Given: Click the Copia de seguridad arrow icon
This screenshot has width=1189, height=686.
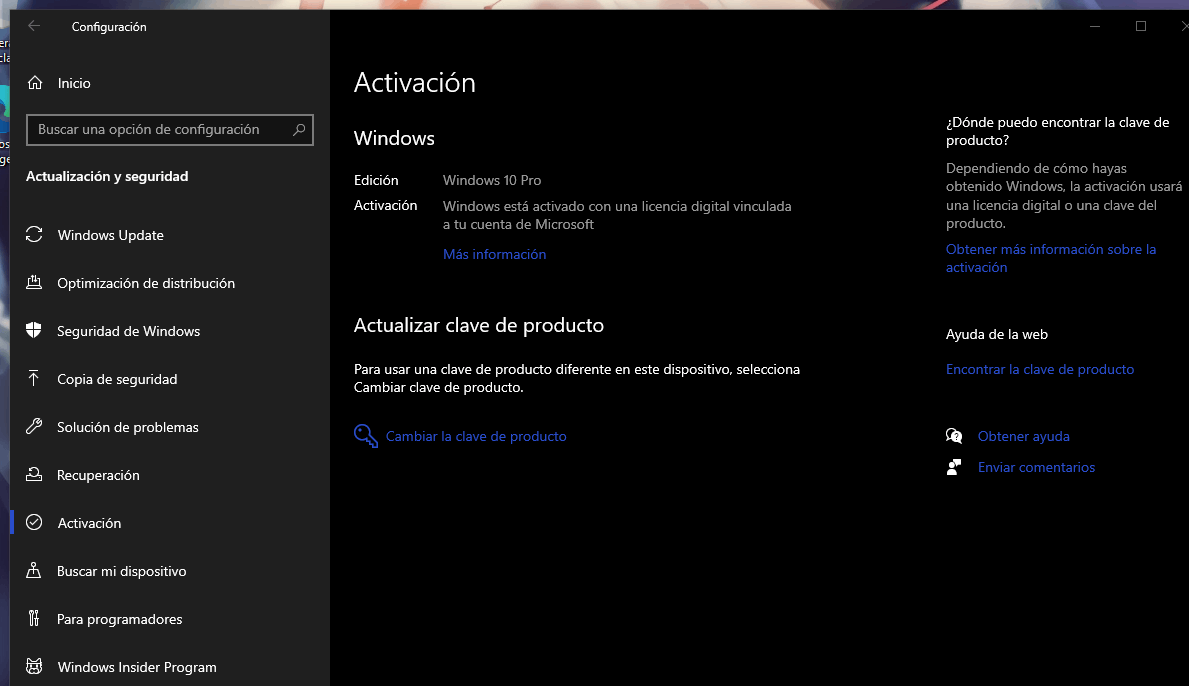Looking at the screenshot, I should pyautogui.click(x=34, y=378).
